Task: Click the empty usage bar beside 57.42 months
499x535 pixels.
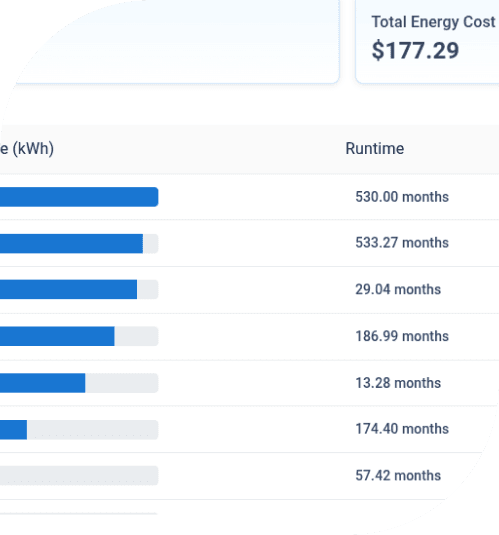Action: click(x=79, y=475)
